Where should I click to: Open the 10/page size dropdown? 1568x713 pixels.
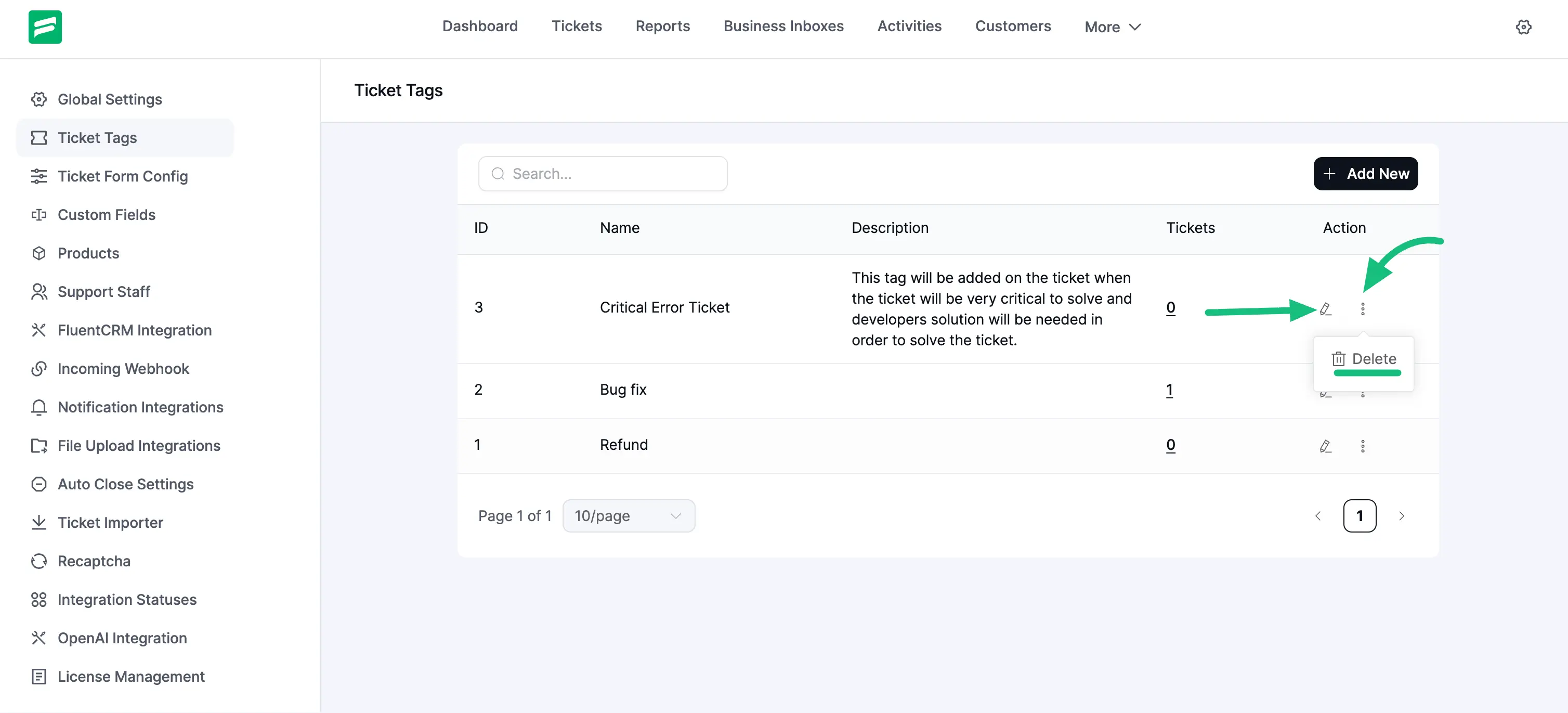pyautogui.click(x=628, y=516)
